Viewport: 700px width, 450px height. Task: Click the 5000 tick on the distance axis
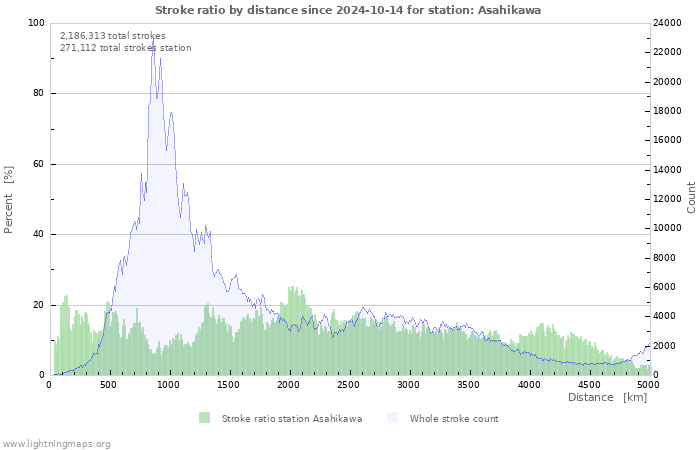click(648, 385)
